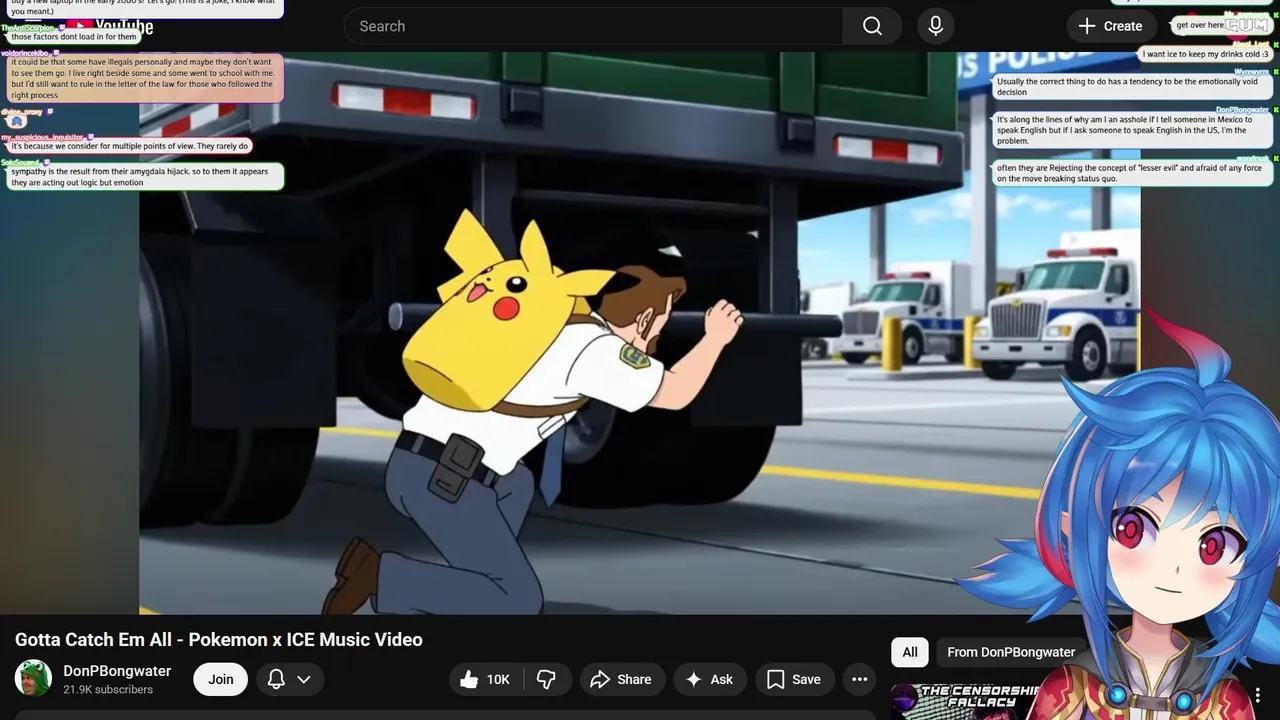Open Share dialog for the video
1280x720 pixels.
[621, 679]
